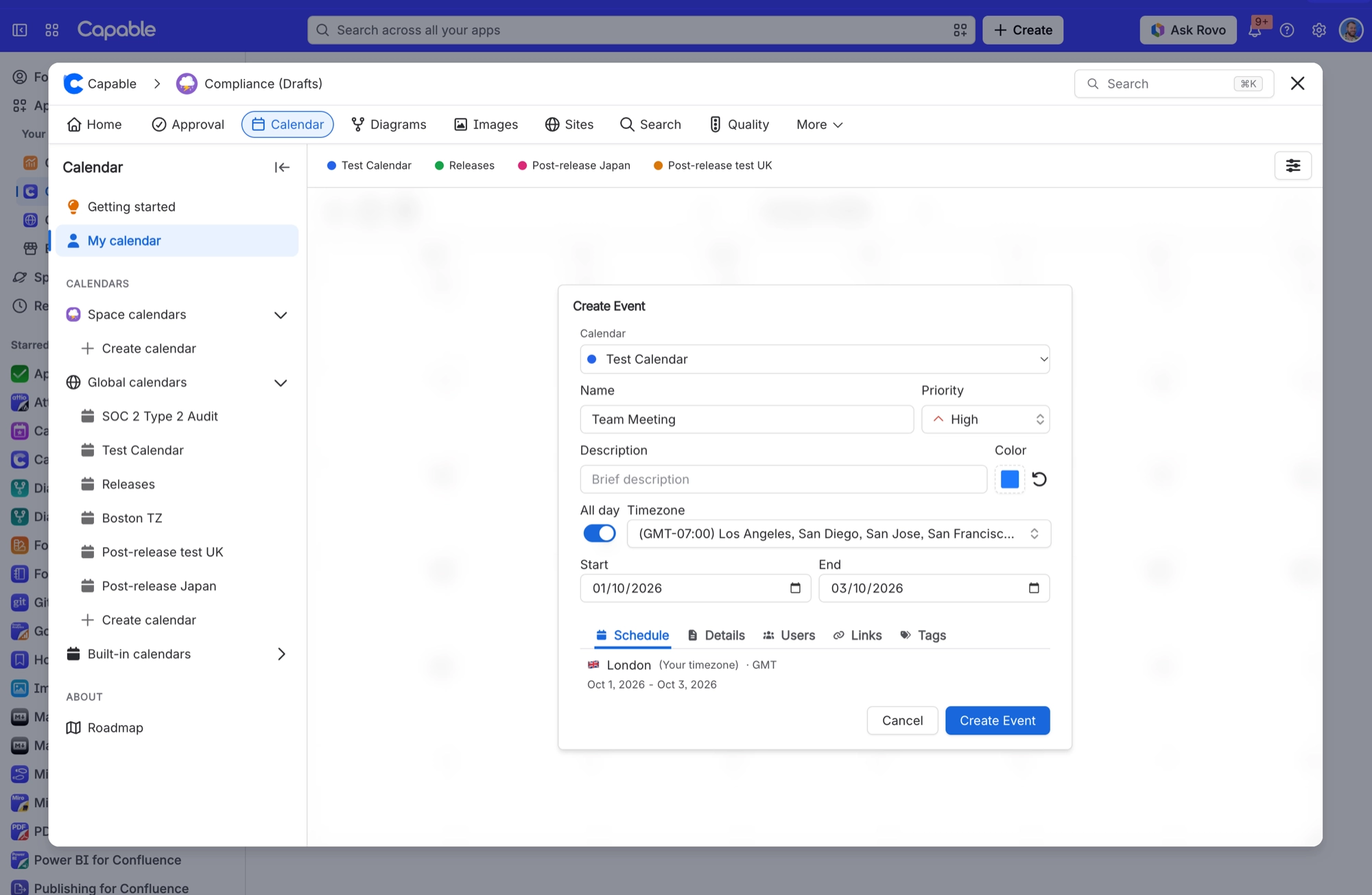Open the More menu in navigation
The height and width of the screenshot is (895, 1372).
click(819, 125)
